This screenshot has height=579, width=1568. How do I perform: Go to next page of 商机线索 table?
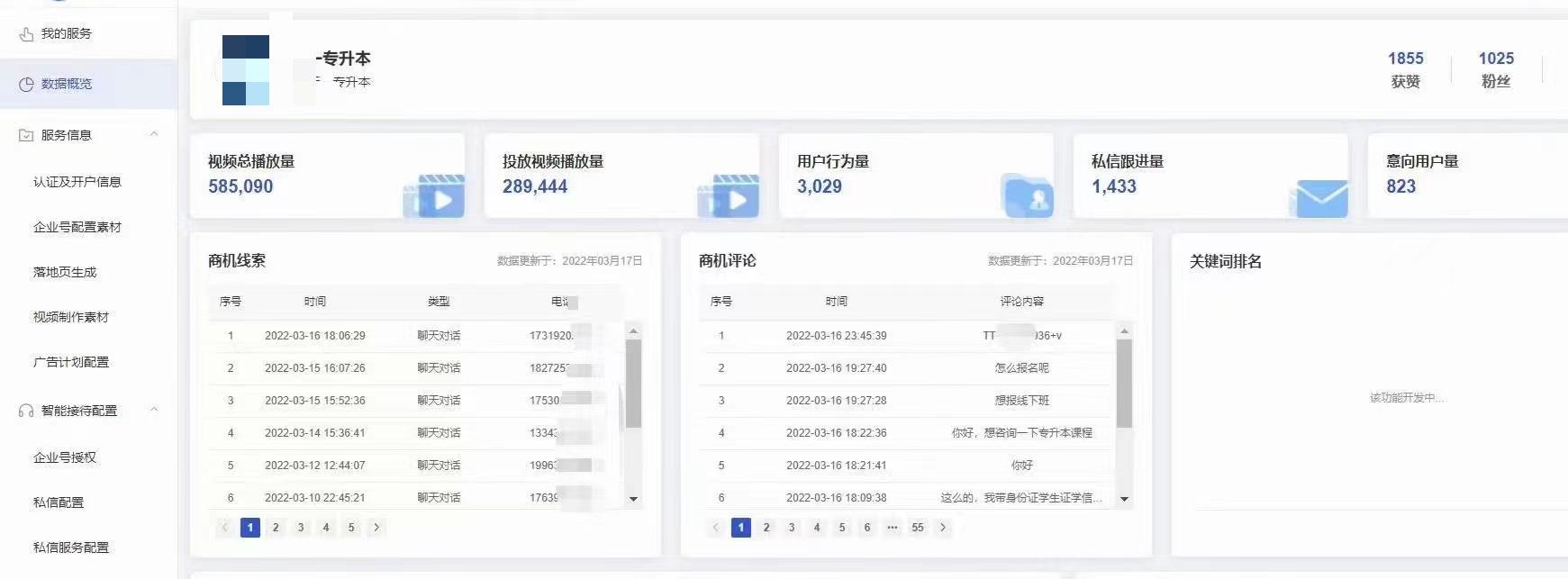(x=376, y=528)
